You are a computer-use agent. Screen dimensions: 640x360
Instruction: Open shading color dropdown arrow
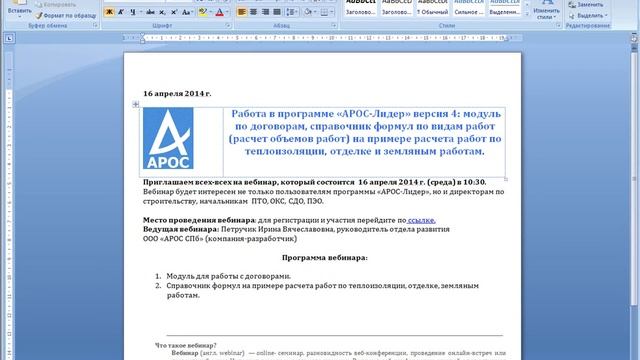click(316, 12)
